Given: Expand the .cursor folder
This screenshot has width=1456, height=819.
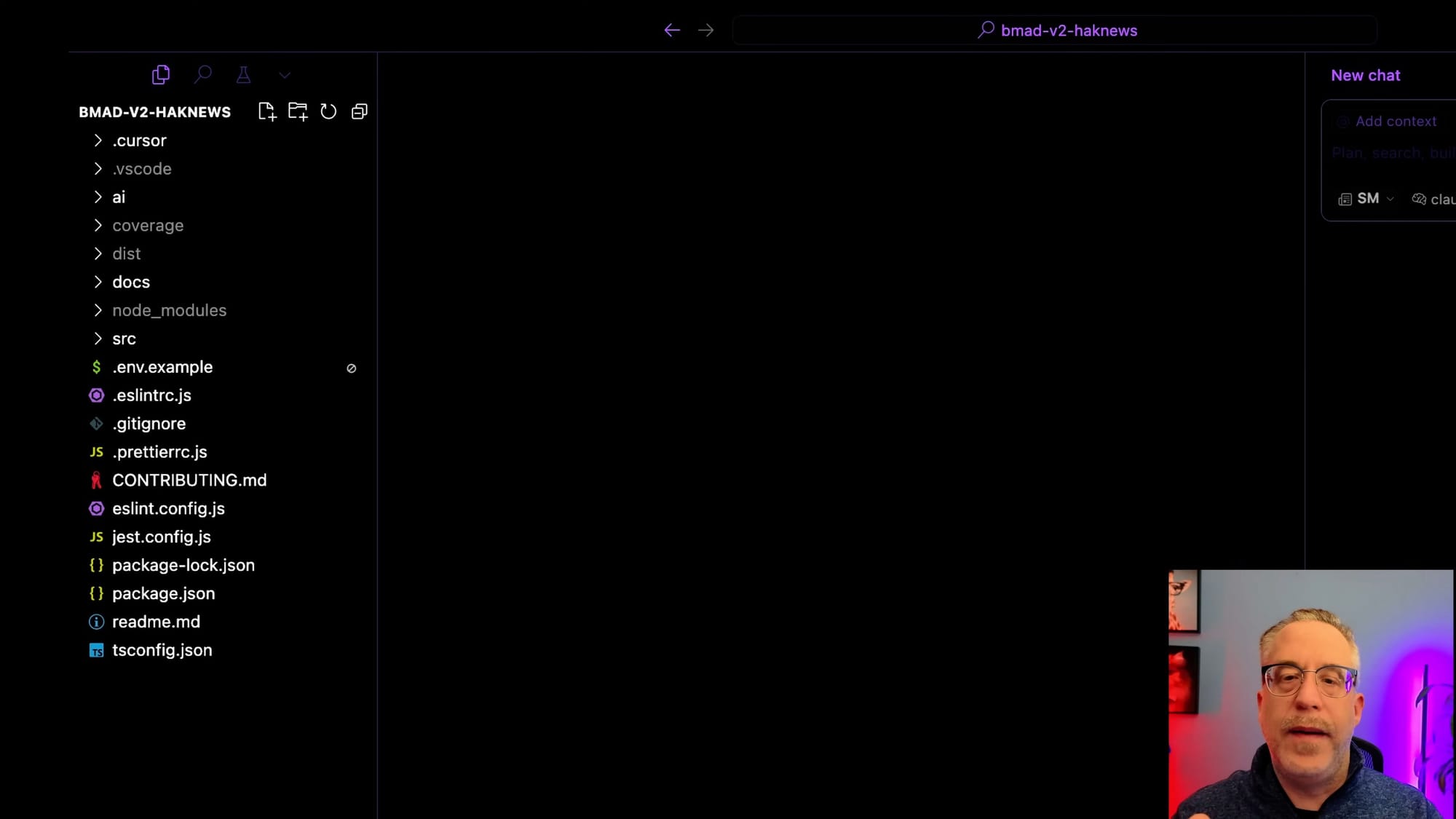Looking at the screenshot, I should coord(139,141).
